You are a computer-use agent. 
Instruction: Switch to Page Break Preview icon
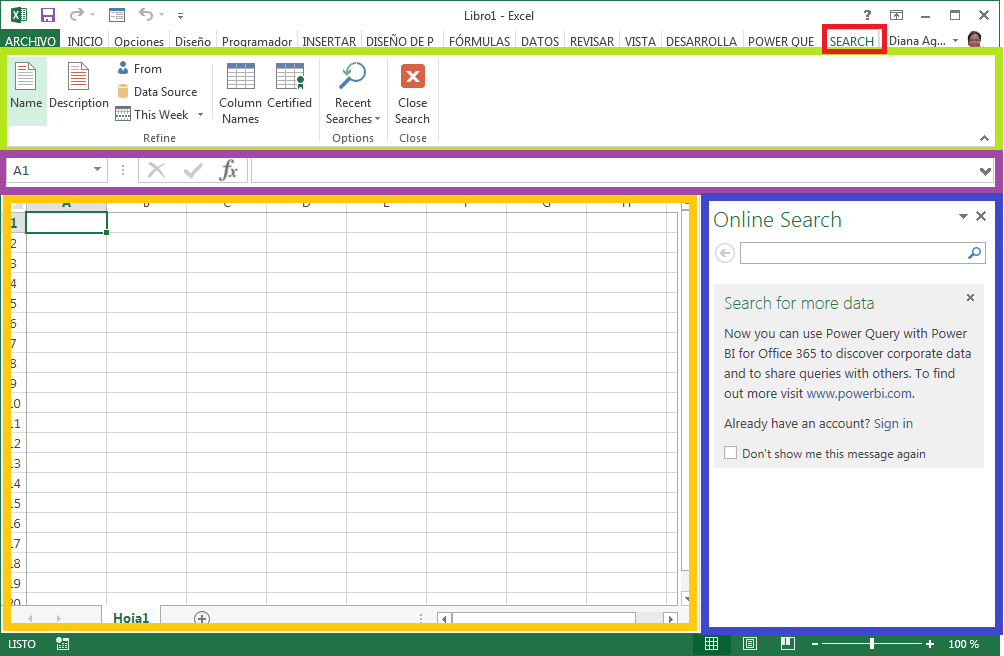(788, 644)
